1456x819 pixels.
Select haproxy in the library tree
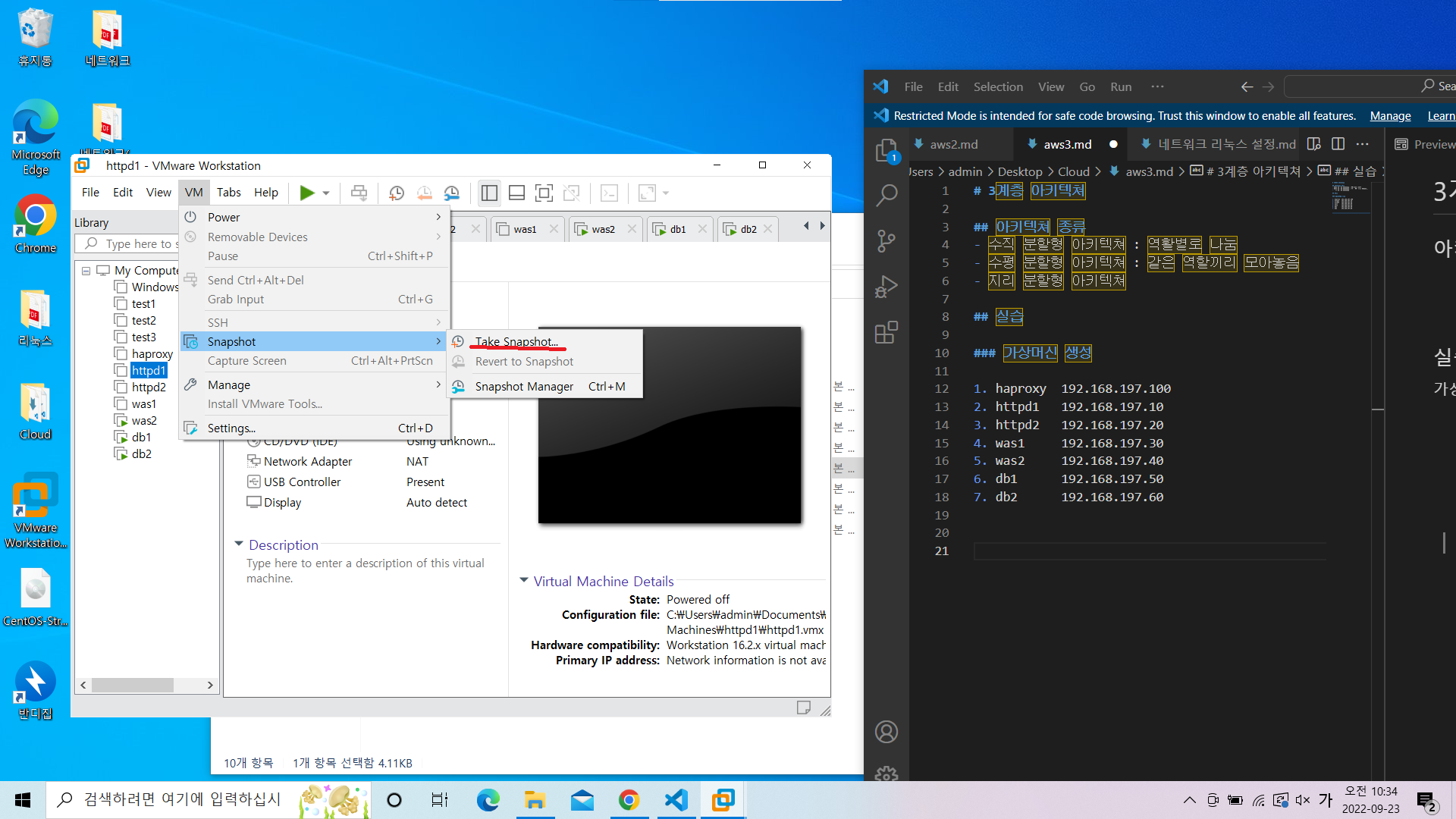tap(152, 354)
